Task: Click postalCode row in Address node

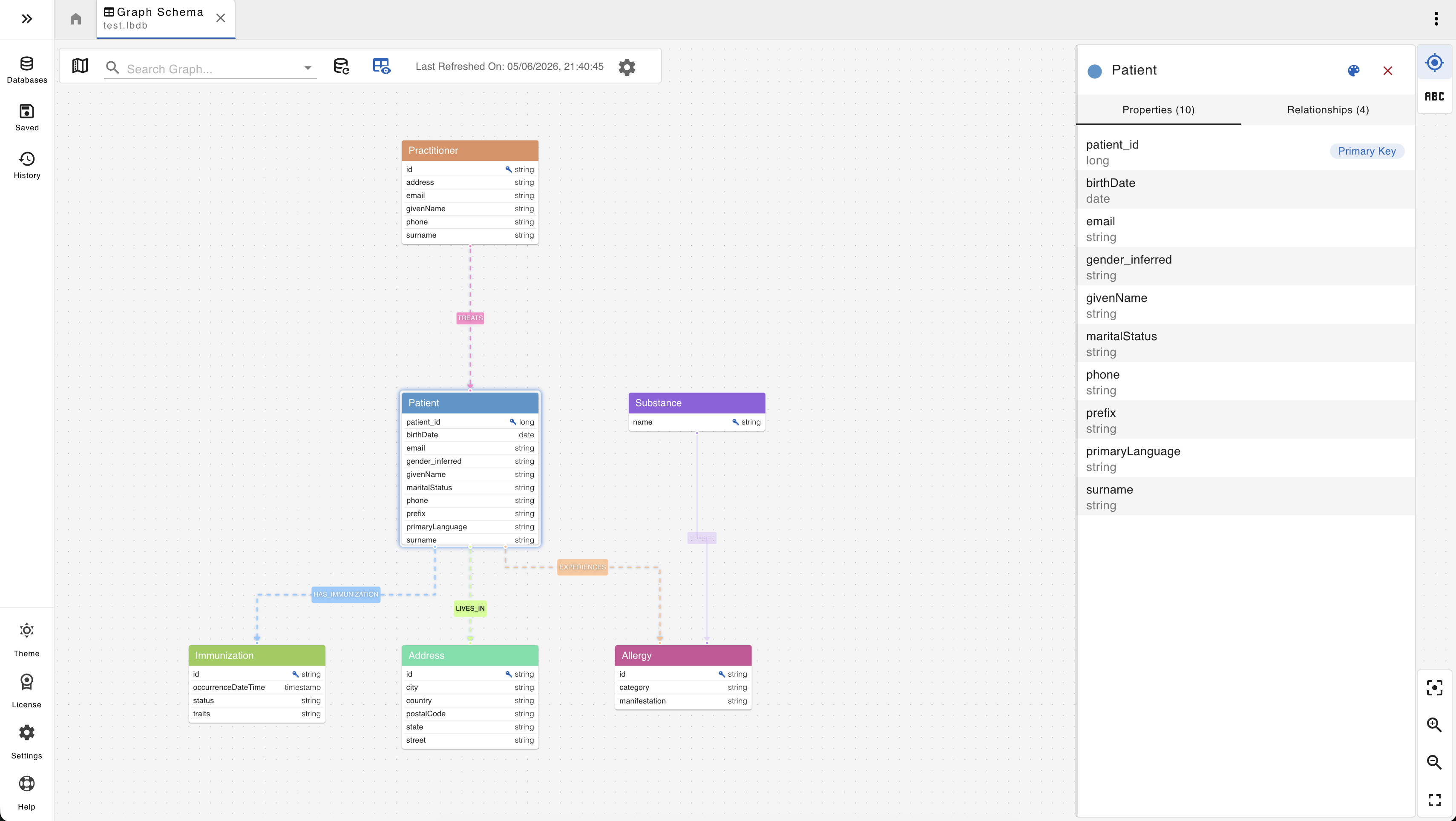Action: pyautogui.click(x=470, y=714)
